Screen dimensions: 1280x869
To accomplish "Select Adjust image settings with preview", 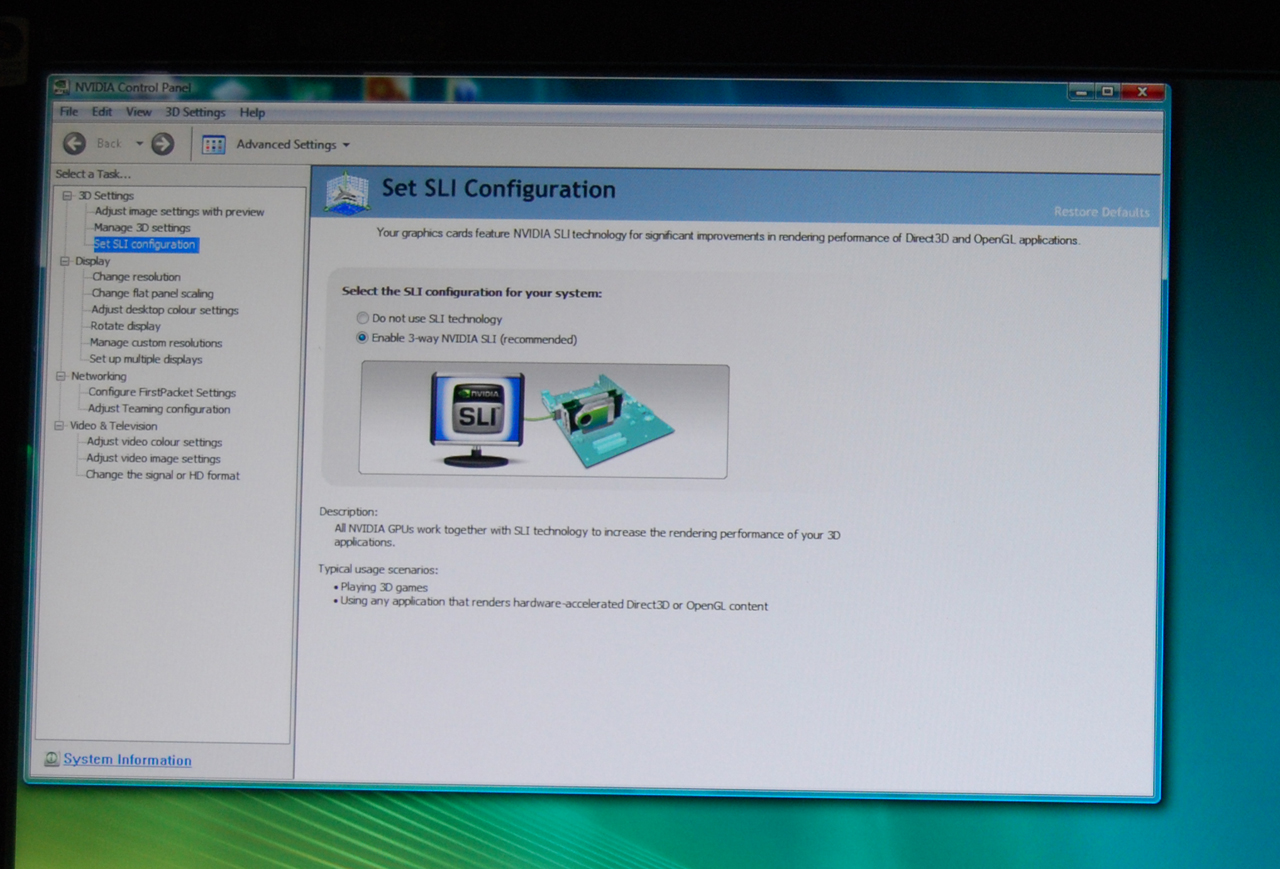I will pos(180,212).
